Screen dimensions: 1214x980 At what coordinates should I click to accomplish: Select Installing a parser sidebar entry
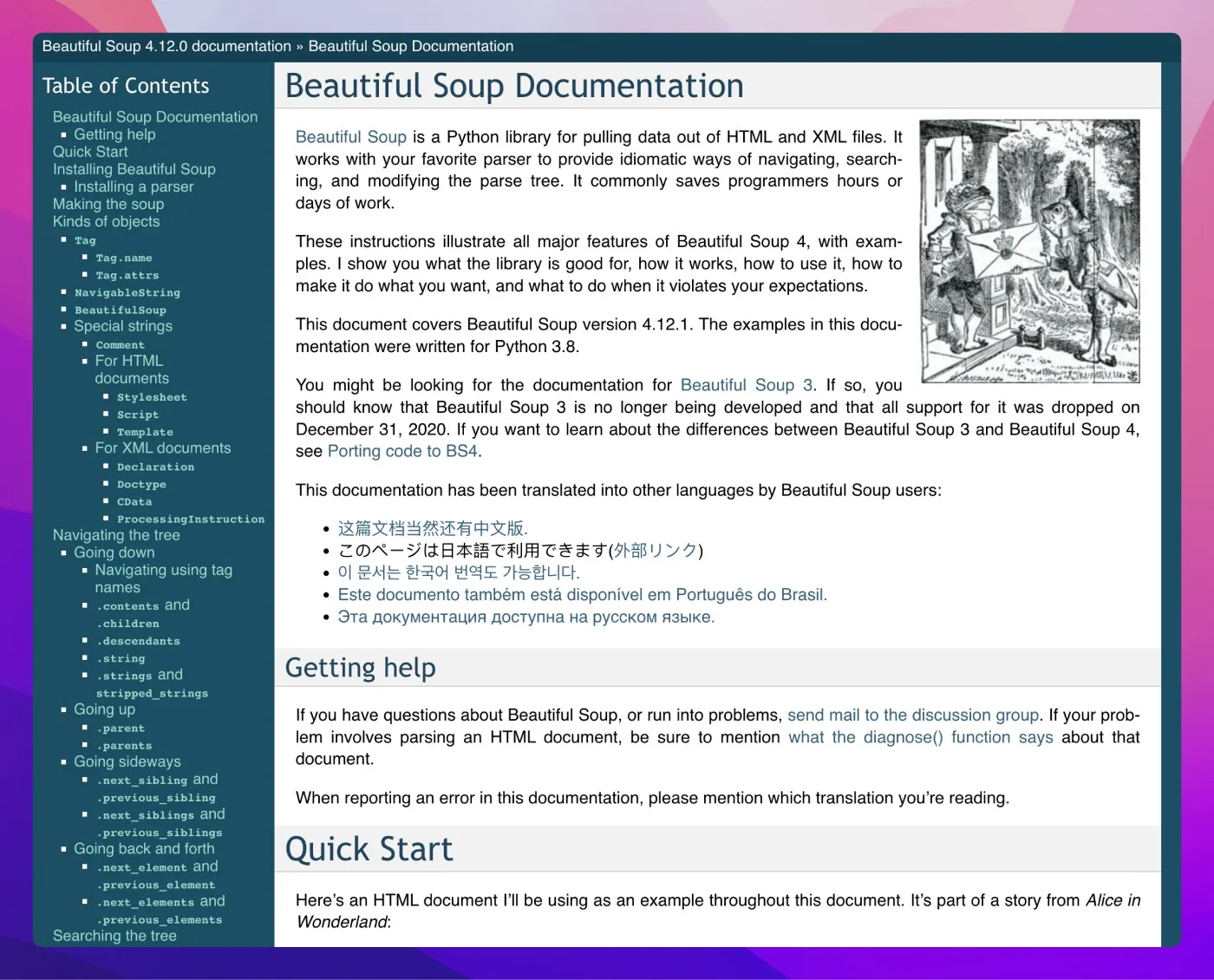point(134,186)
